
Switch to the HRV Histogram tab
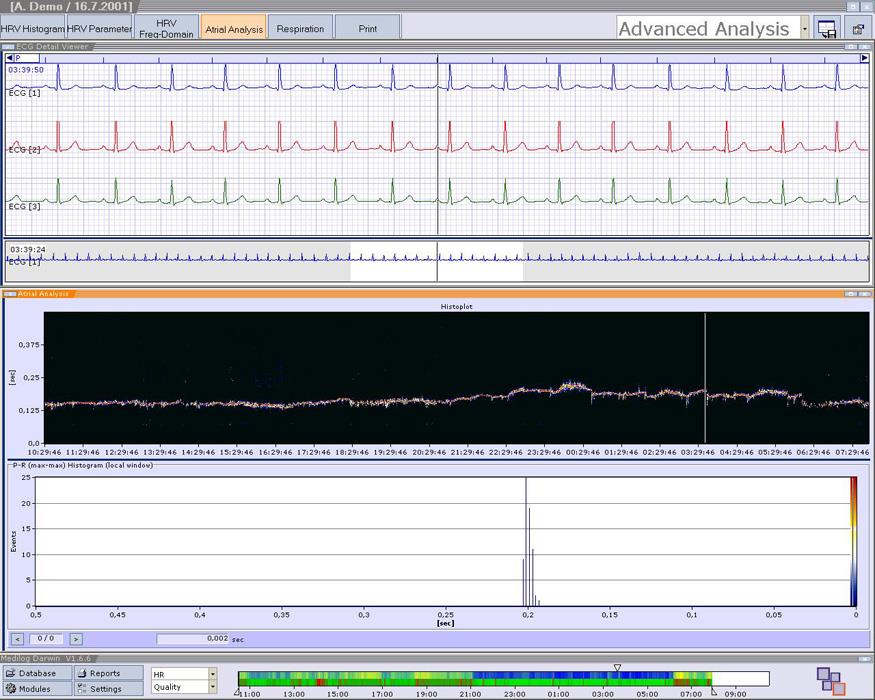(x=33, y=29)
